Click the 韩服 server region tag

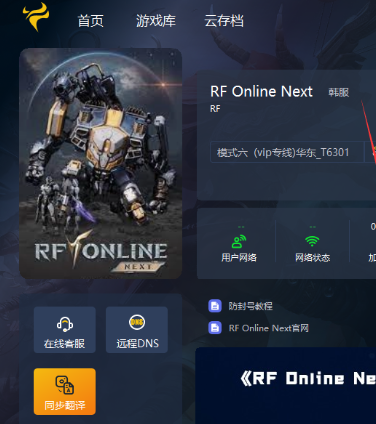[x=339, y=92]
